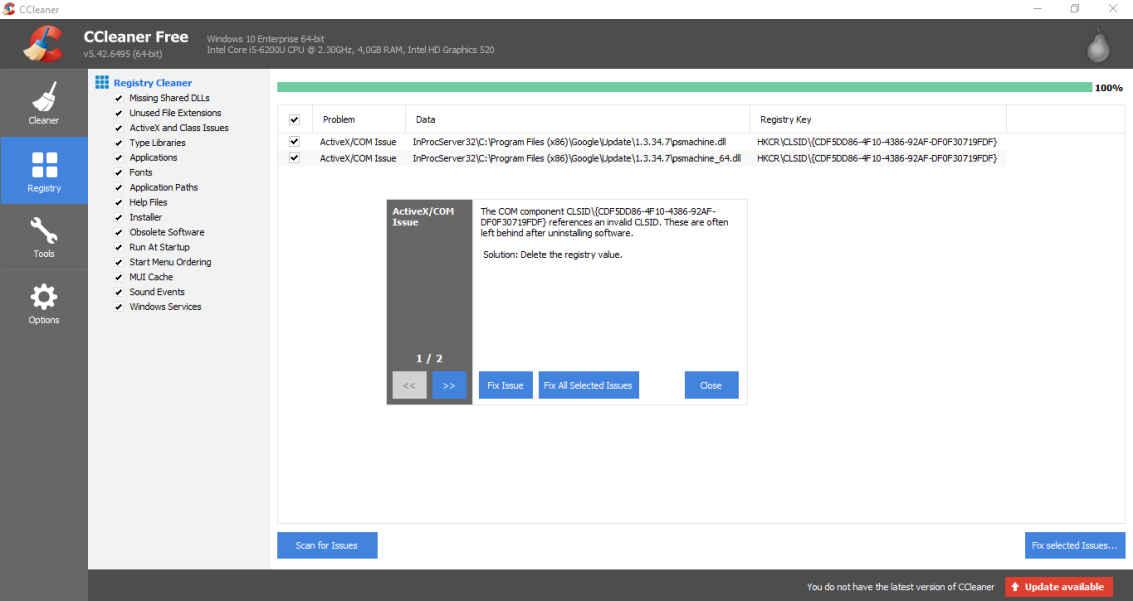The image size is (1133, 601).
Task: Click the Update available button
Action: [x=1059, y=587]
